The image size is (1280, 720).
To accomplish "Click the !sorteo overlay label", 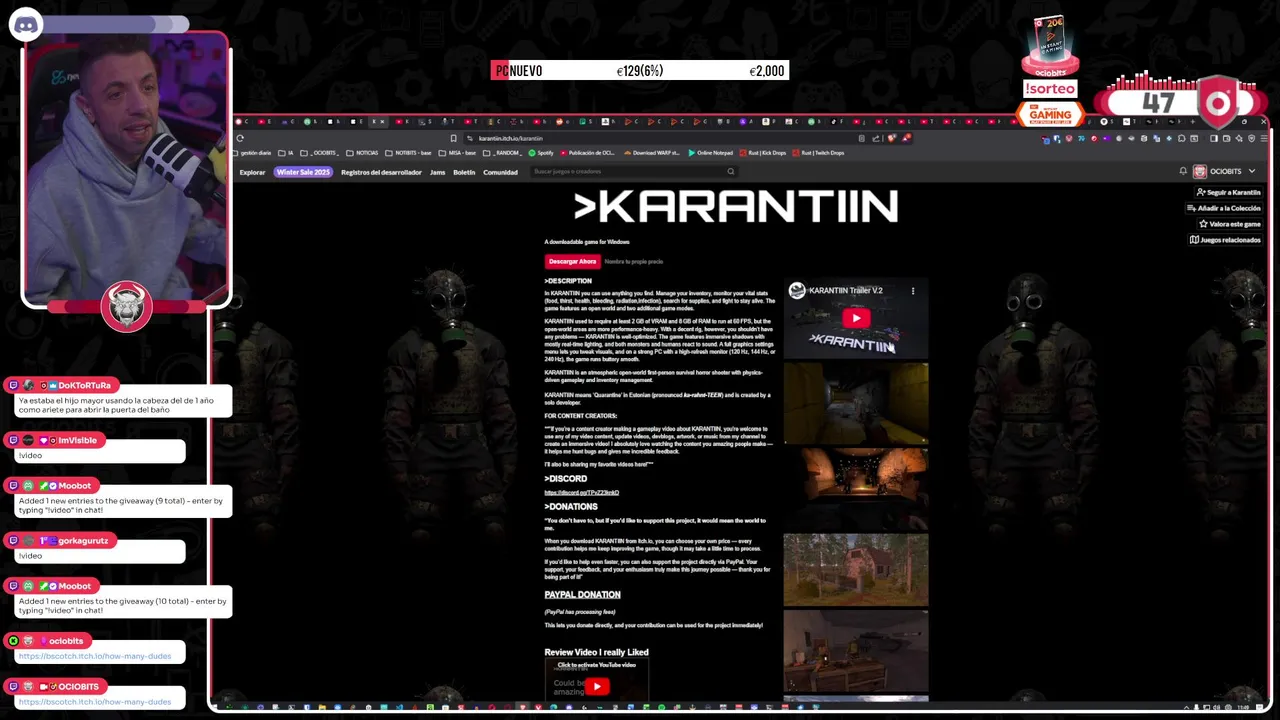I will point(1050,88).
